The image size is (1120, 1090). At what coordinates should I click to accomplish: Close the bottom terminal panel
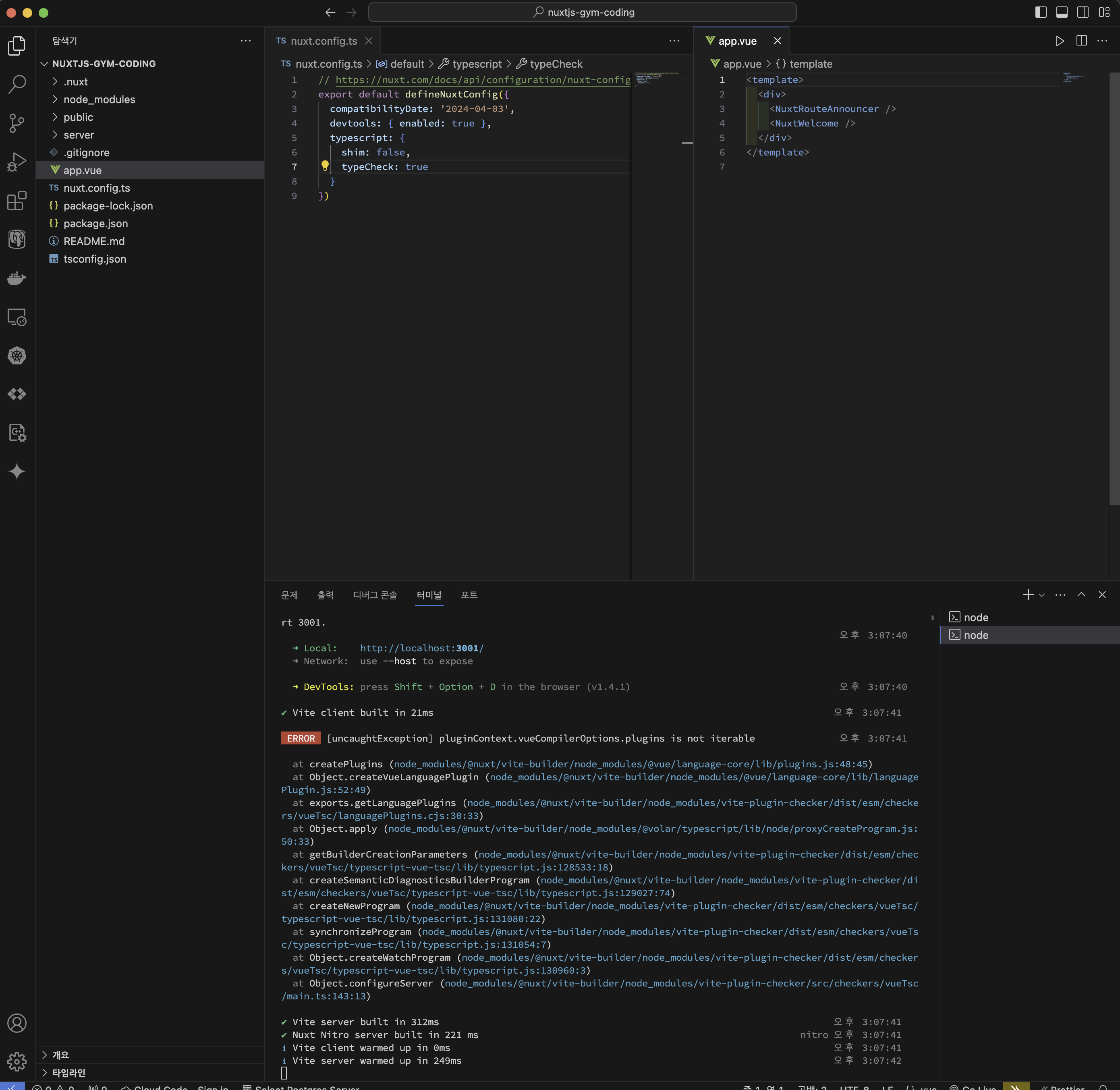[1102, 595]
